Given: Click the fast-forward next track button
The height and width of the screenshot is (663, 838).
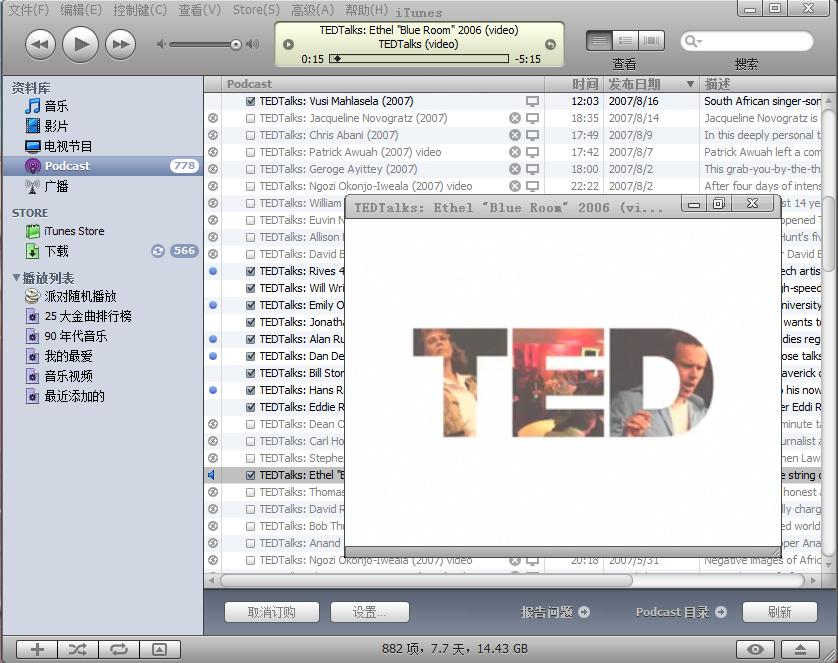Looking at the screenshot, I should (x=120, y=44).
